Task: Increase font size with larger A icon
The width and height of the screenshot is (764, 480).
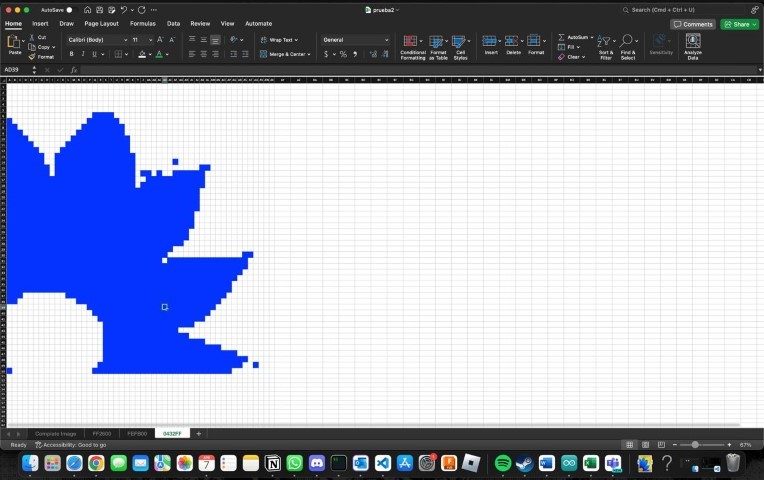Action: 160,39
